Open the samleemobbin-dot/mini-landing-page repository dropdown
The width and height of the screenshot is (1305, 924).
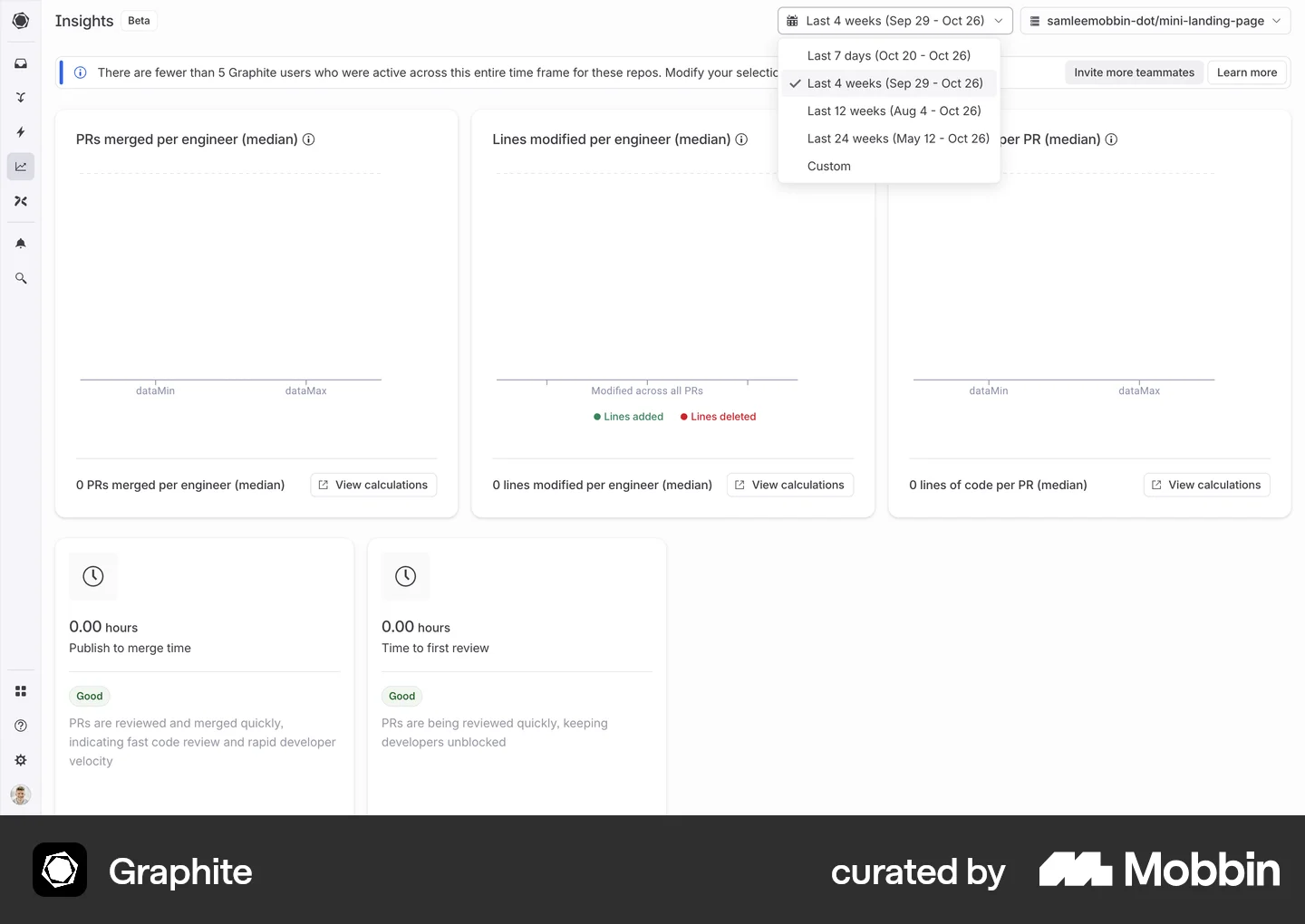point(1155,21)
